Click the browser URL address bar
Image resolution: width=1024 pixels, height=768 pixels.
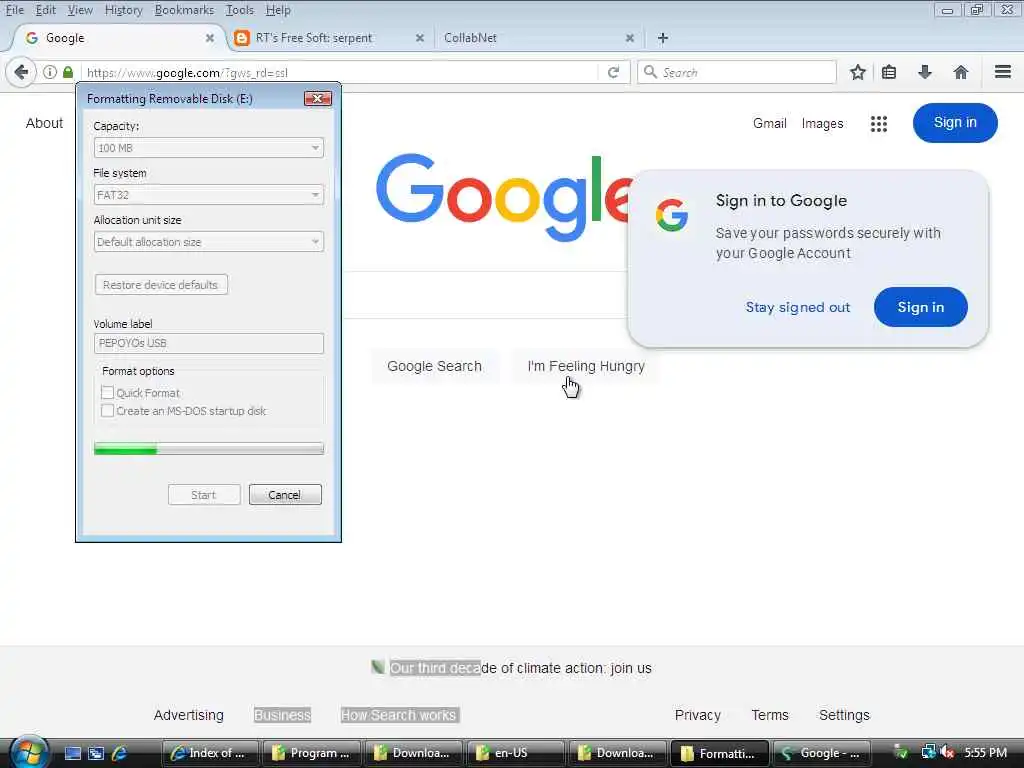340,72
